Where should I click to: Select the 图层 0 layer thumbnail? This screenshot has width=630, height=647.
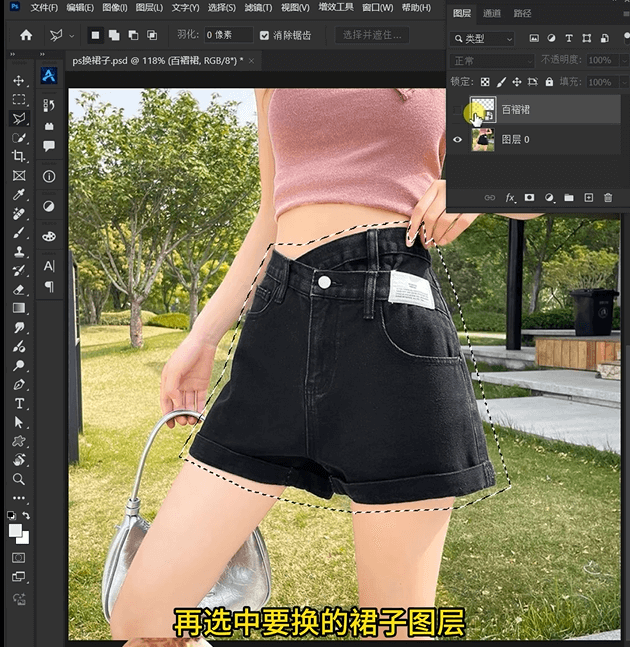point(483,139)
